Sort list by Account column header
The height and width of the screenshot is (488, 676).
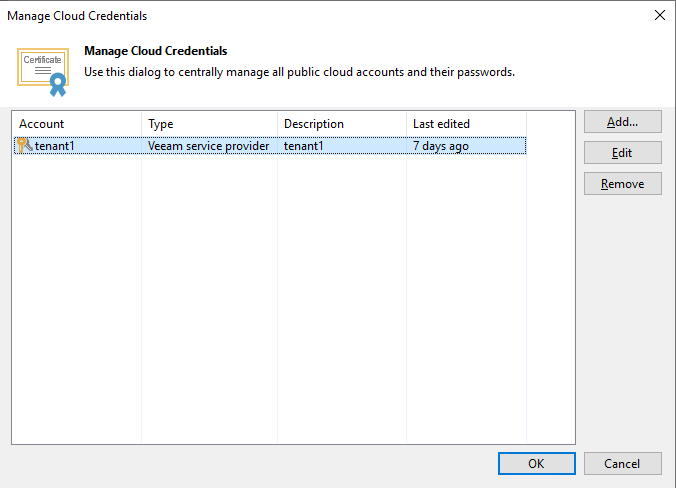coord(77,124)
